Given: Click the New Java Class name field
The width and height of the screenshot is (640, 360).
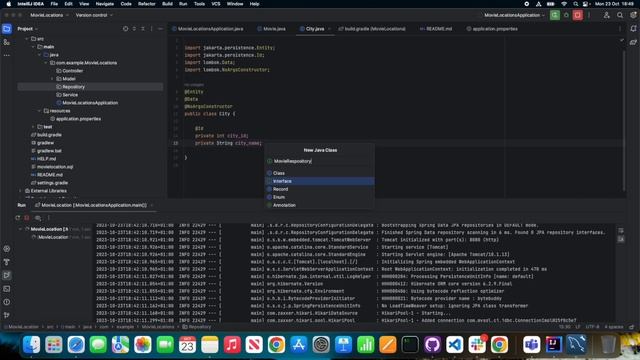Looking at the screenshot, I should coord(320,161).
